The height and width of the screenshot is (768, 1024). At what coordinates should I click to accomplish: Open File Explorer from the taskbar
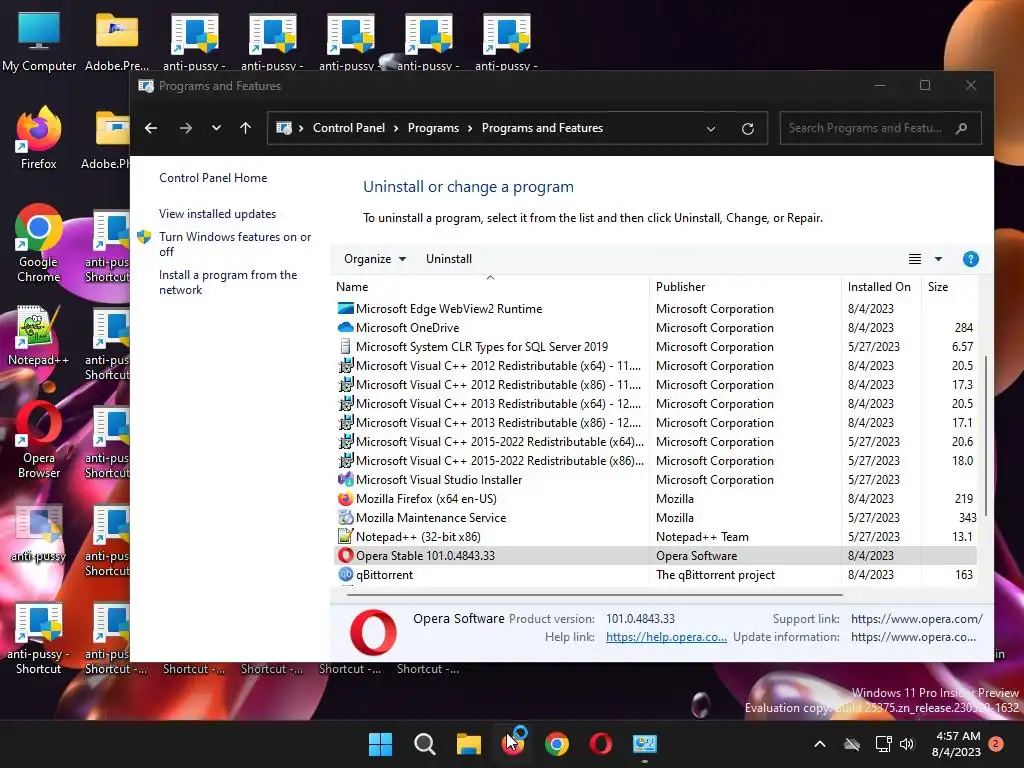(x=468, y=744)
